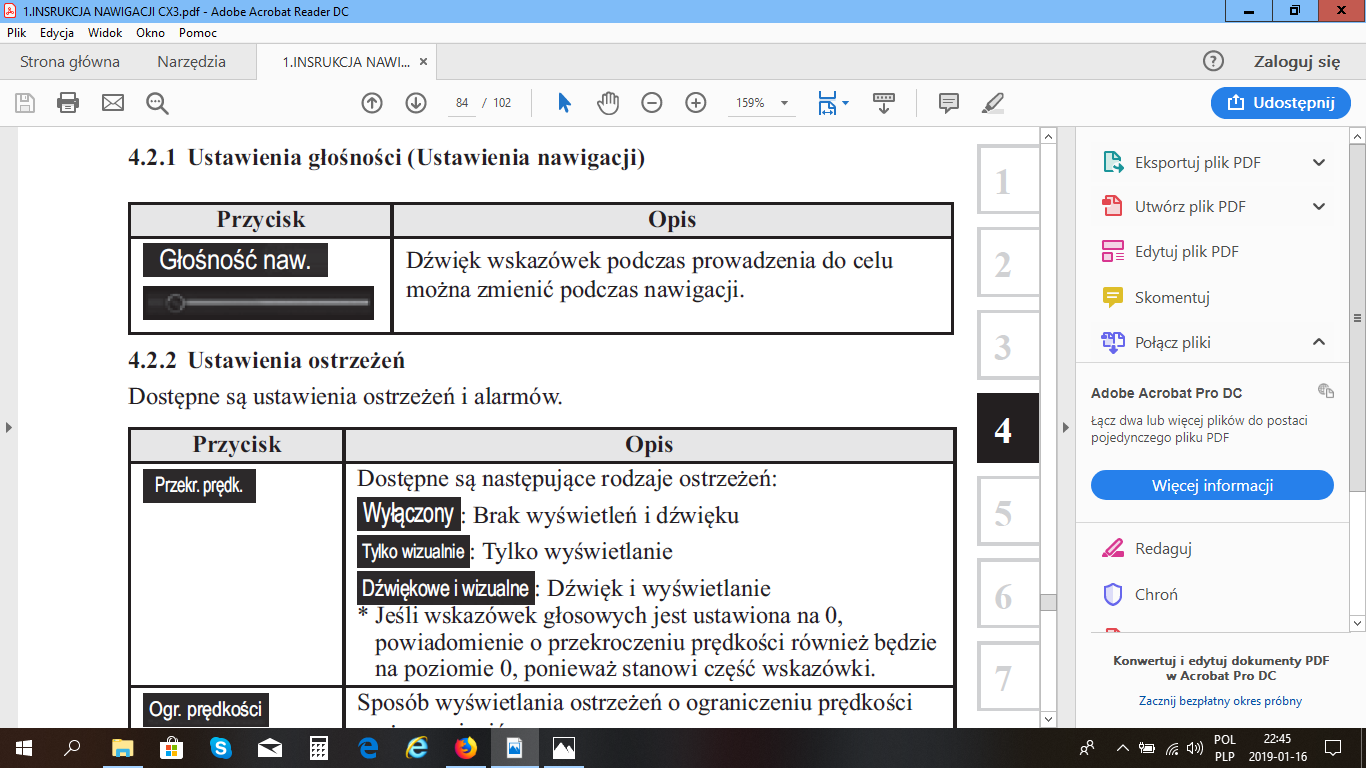The width and height of the screenshot is (1366, 768).
Task: Switch to the Narzędzia tab
Action: click(191, 62)
